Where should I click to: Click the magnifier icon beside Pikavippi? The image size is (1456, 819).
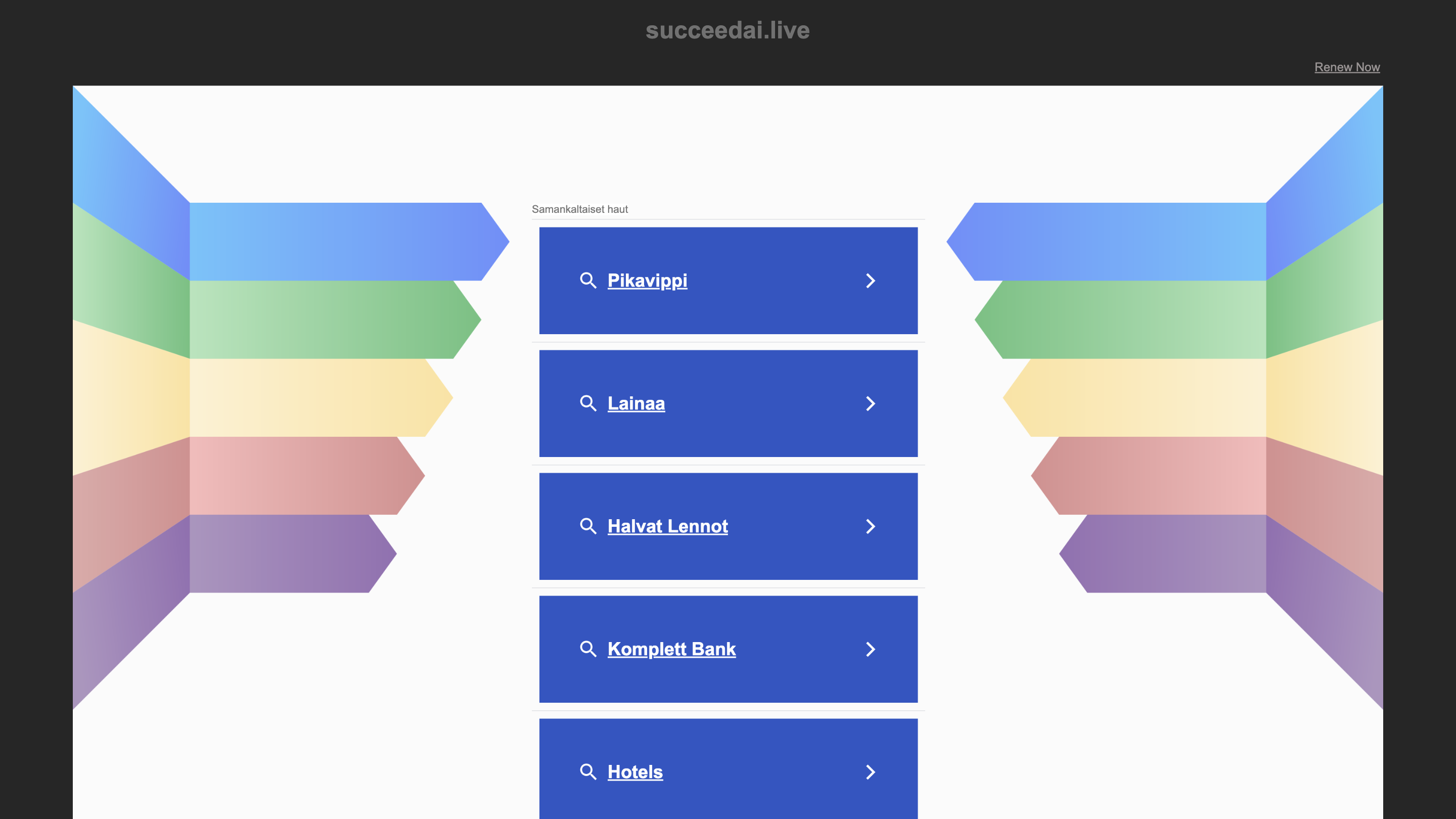tap(588, 281)
